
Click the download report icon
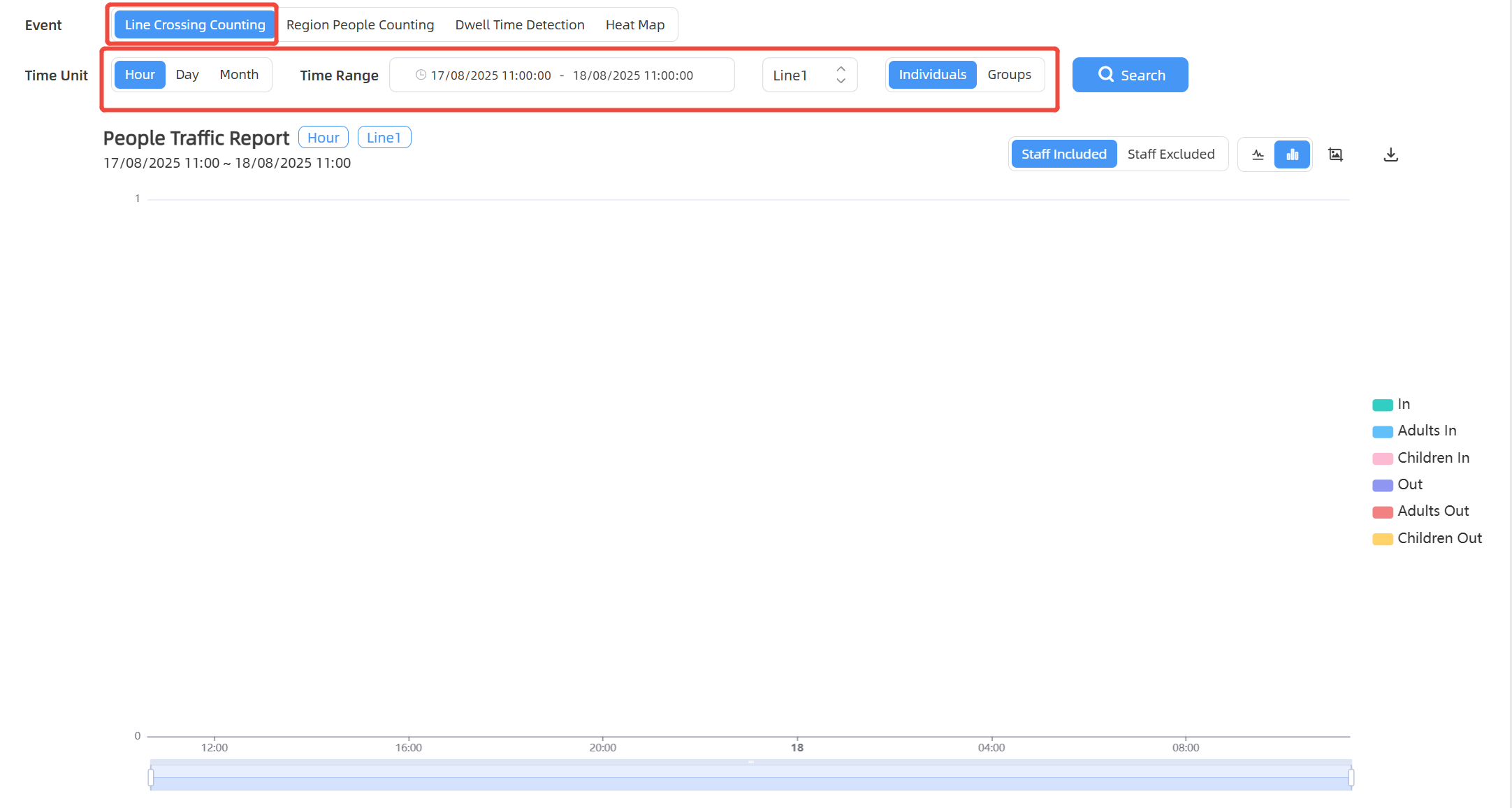(1390, 154)
